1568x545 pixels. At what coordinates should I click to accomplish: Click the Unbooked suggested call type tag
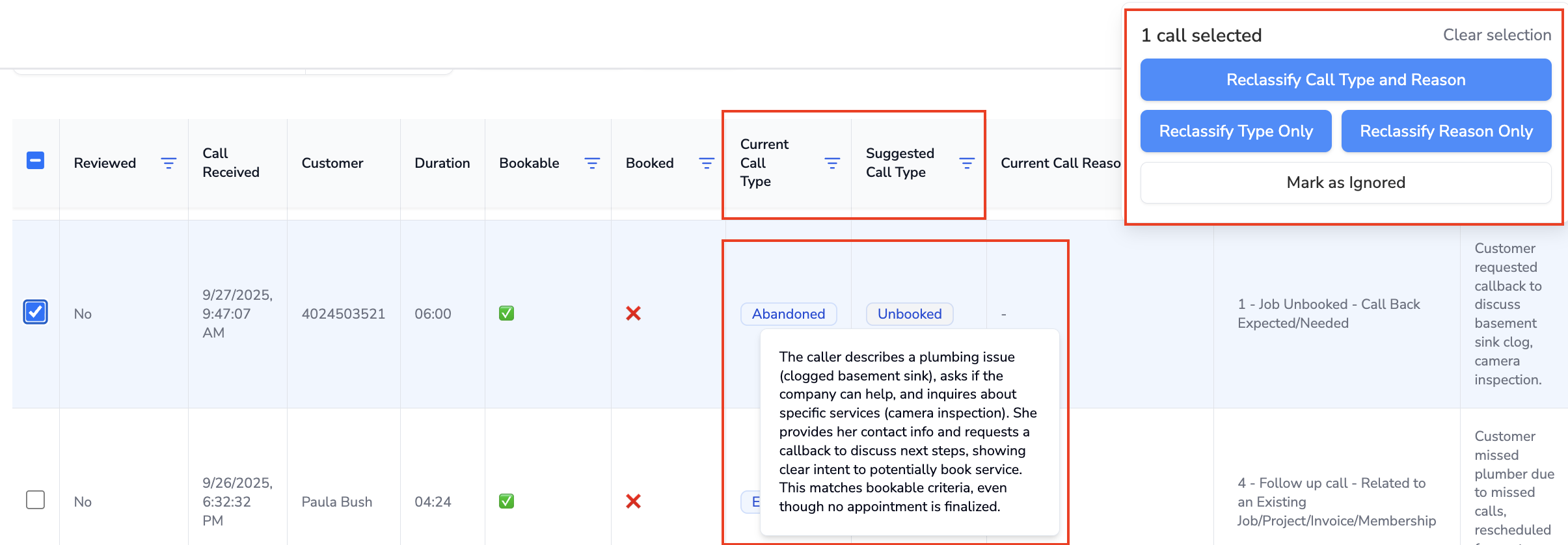(x=909, y=314)
